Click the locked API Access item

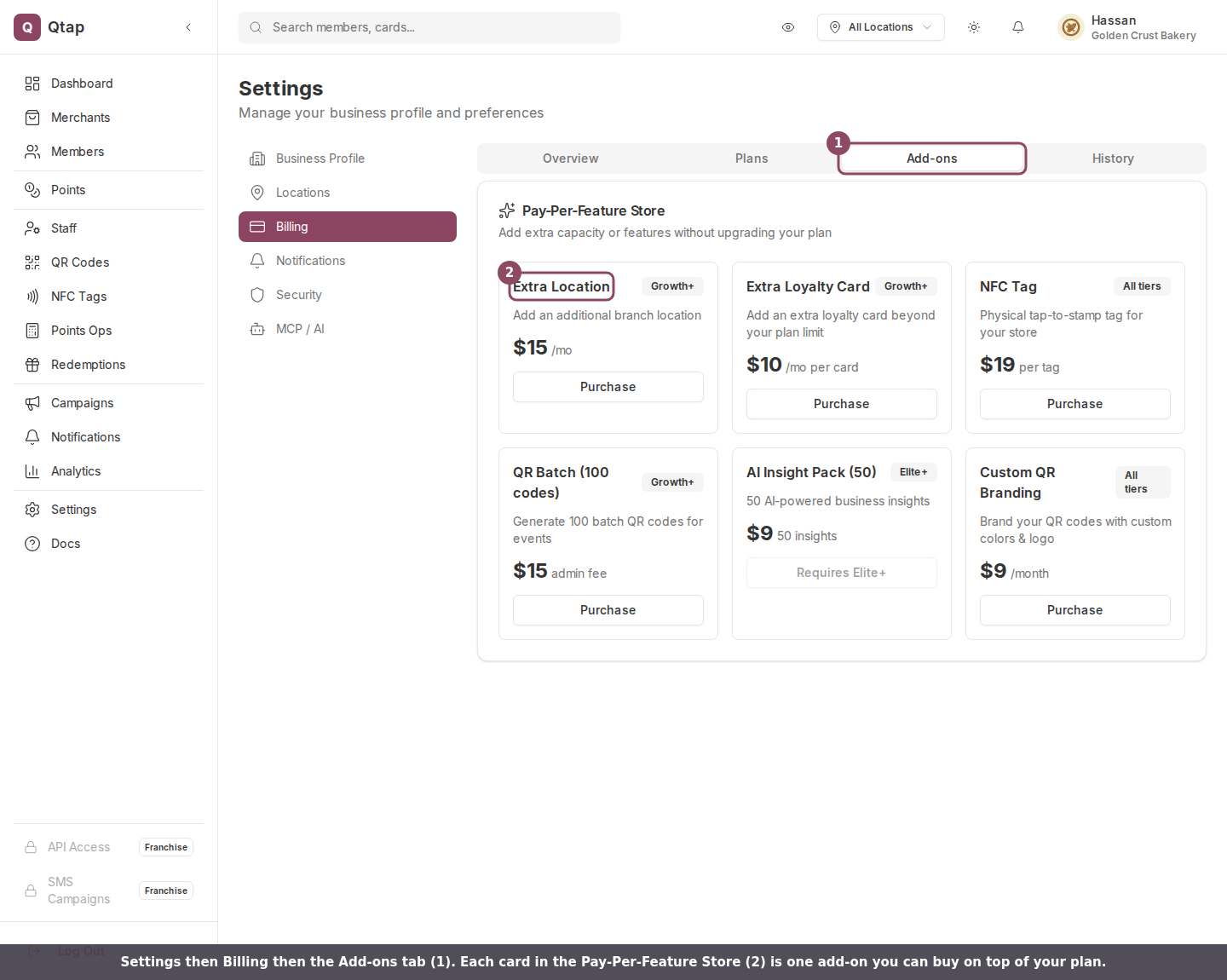[108, 847]
